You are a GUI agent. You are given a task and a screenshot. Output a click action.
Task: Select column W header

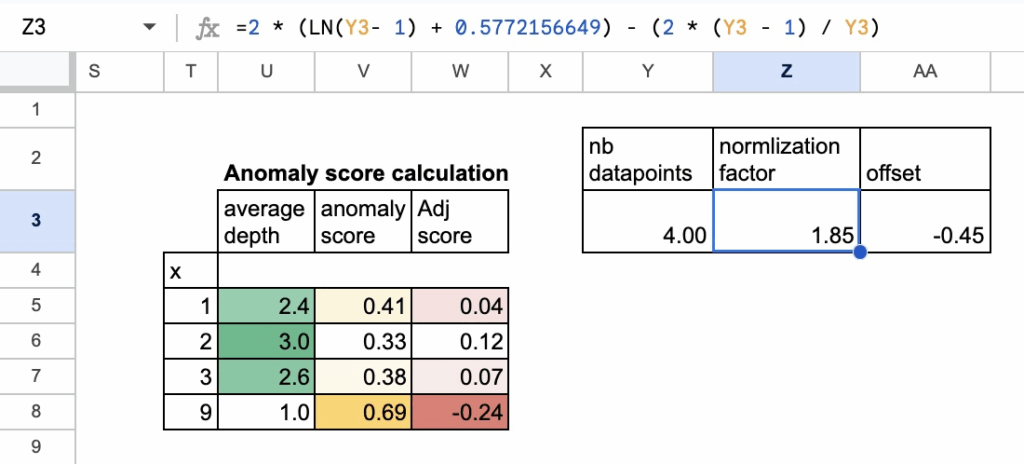(460, 71)
